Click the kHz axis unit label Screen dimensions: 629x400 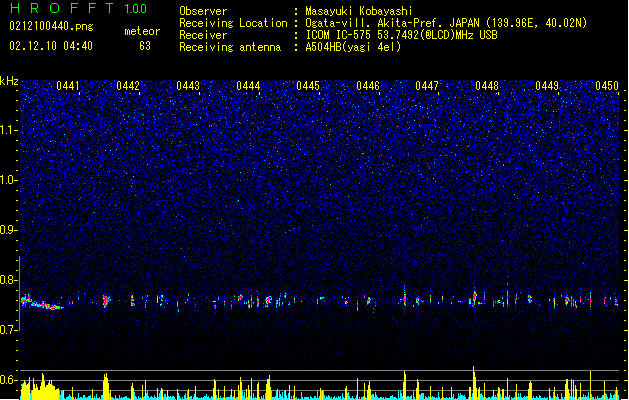tap(9, 81)
